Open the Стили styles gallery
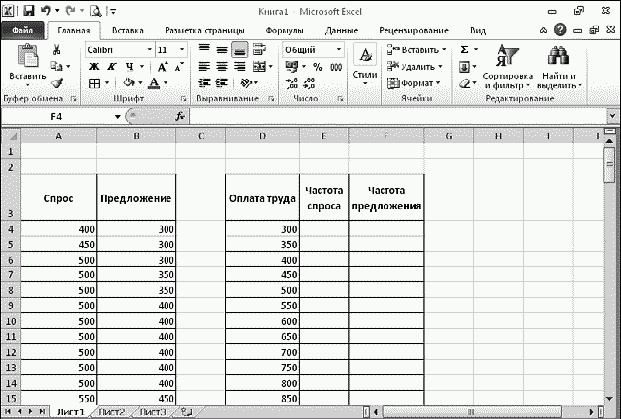Viewport: 621px width, 419px height. [365, 65]
